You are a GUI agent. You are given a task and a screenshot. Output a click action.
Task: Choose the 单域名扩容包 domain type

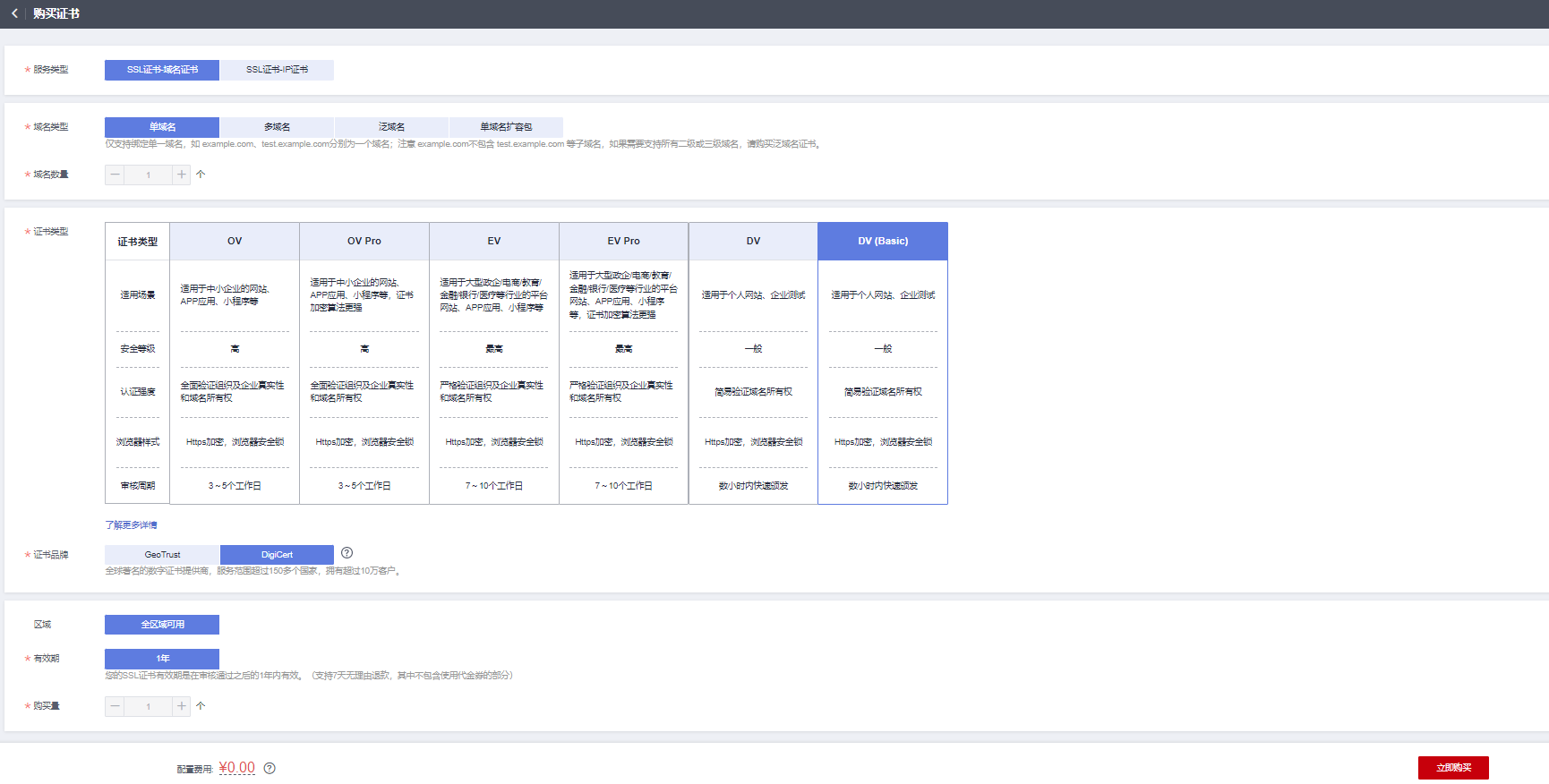point(506,127)
